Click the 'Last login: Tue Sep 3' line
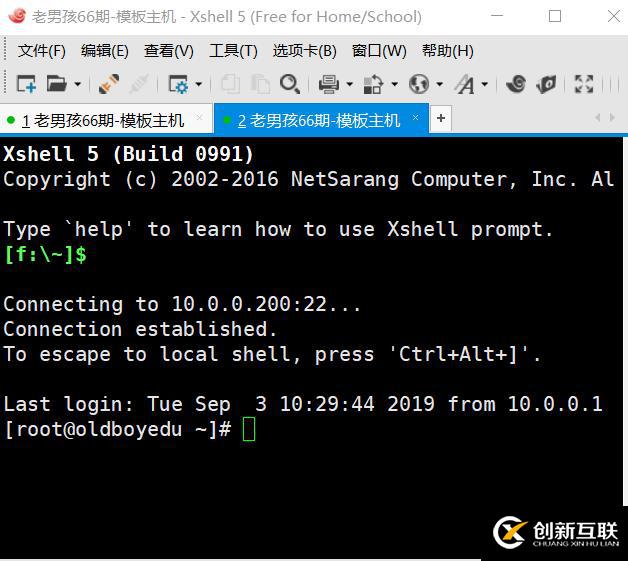 pos(303,404)
